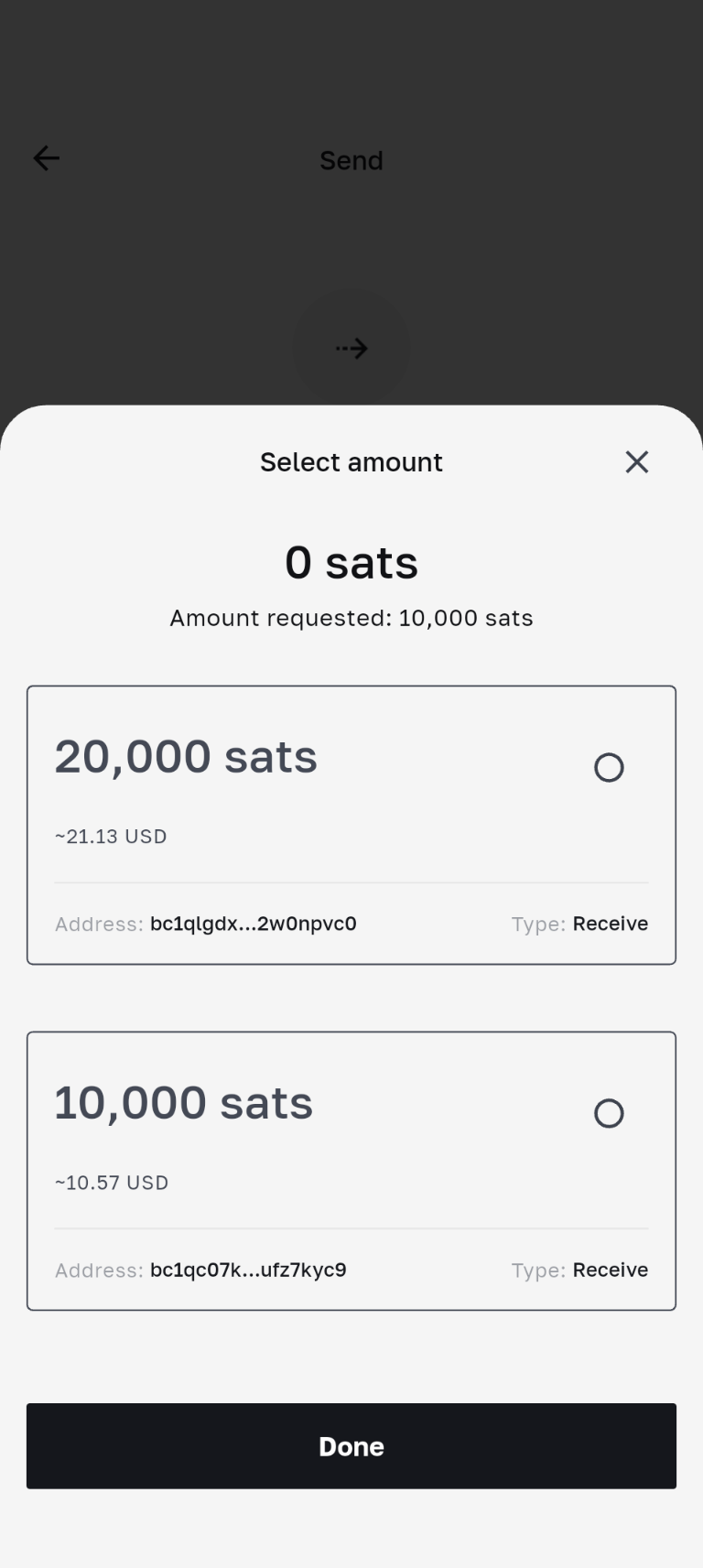Click the Send page title
Screen dimensions: 703x1568
click(x=351, y=161)
